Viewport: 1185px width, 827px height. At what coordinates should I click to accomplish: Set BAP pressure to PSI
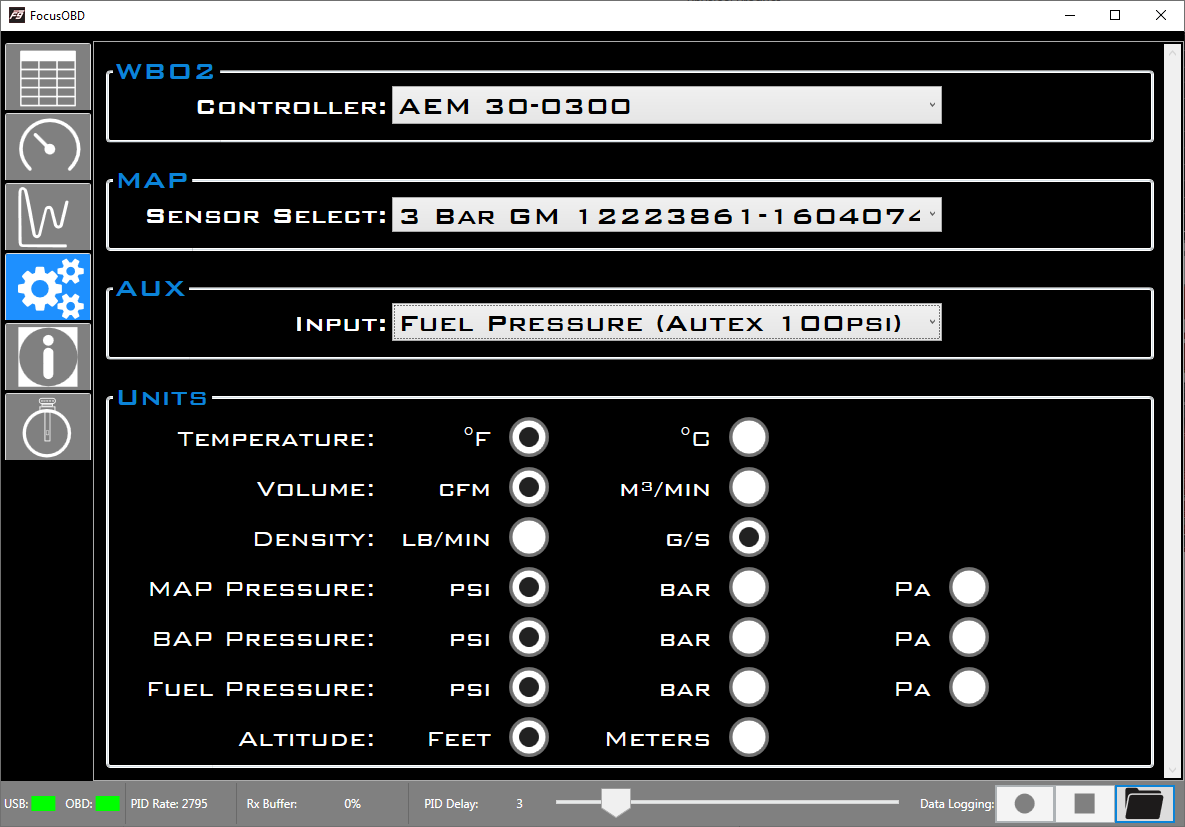tap(528, 637)
